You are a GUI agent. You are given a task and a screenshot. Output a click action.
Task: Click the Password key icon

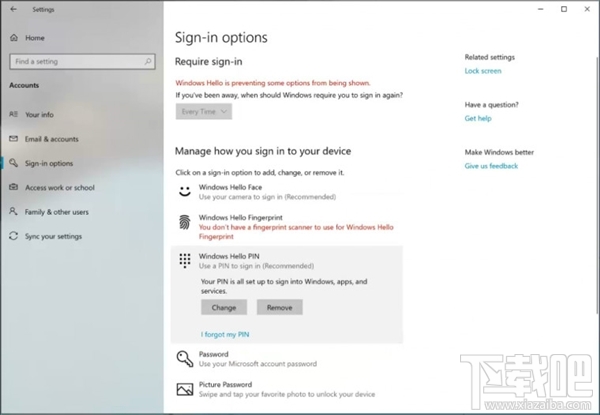point(185,359)
